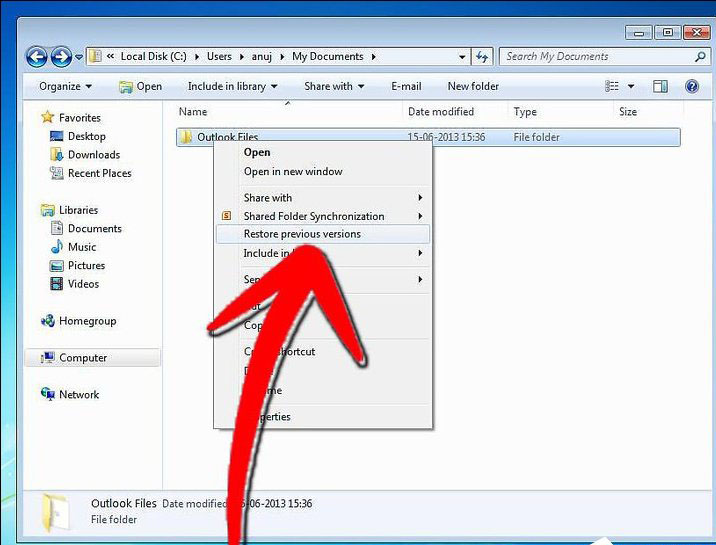The image size is (716, 545).
Task: Click the Homegroup icon
Action: 47,320
